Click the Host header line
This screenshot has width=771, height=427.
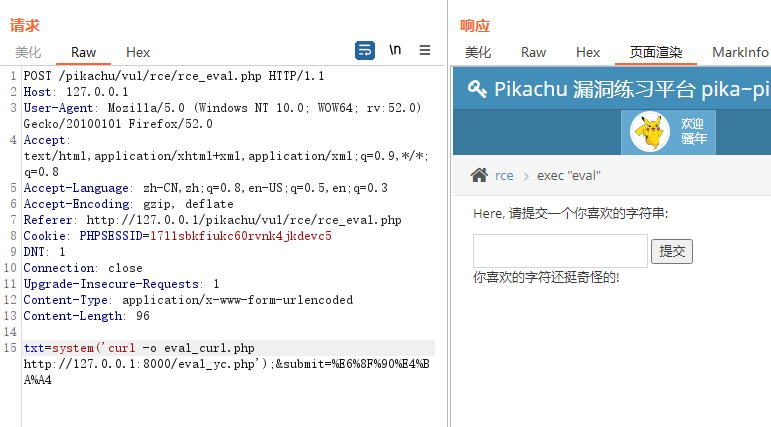(x=76, y=92)
